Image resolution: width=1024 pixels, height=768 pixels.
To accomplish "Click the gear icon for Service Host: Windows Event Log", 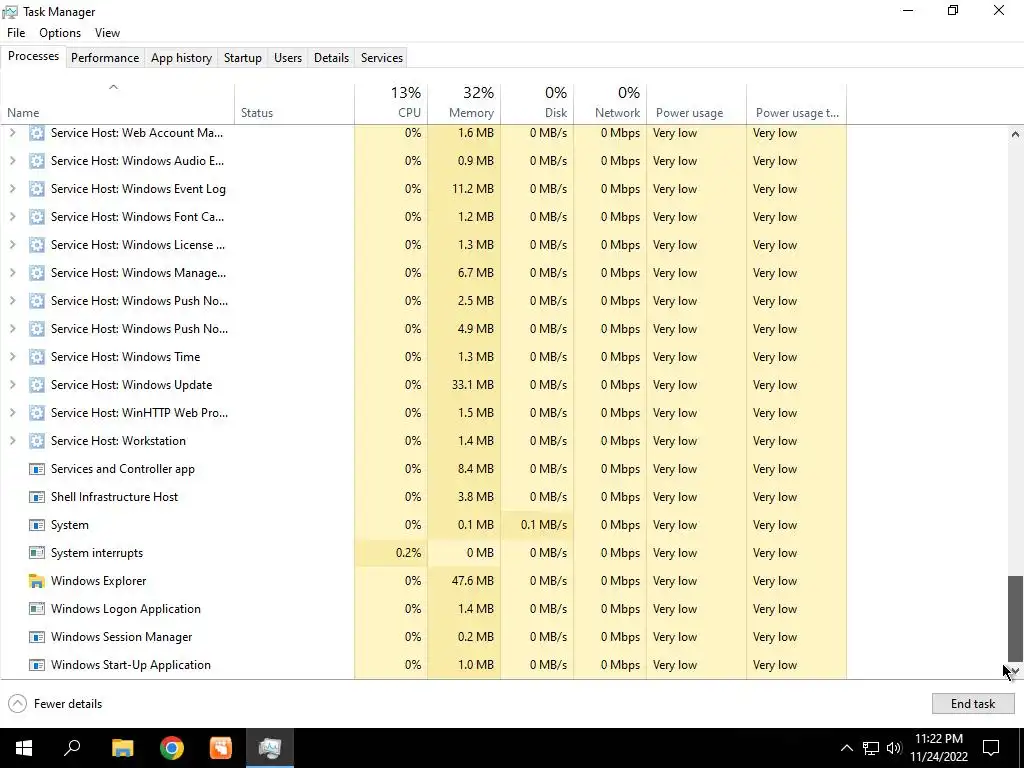I will pos(37,189).
